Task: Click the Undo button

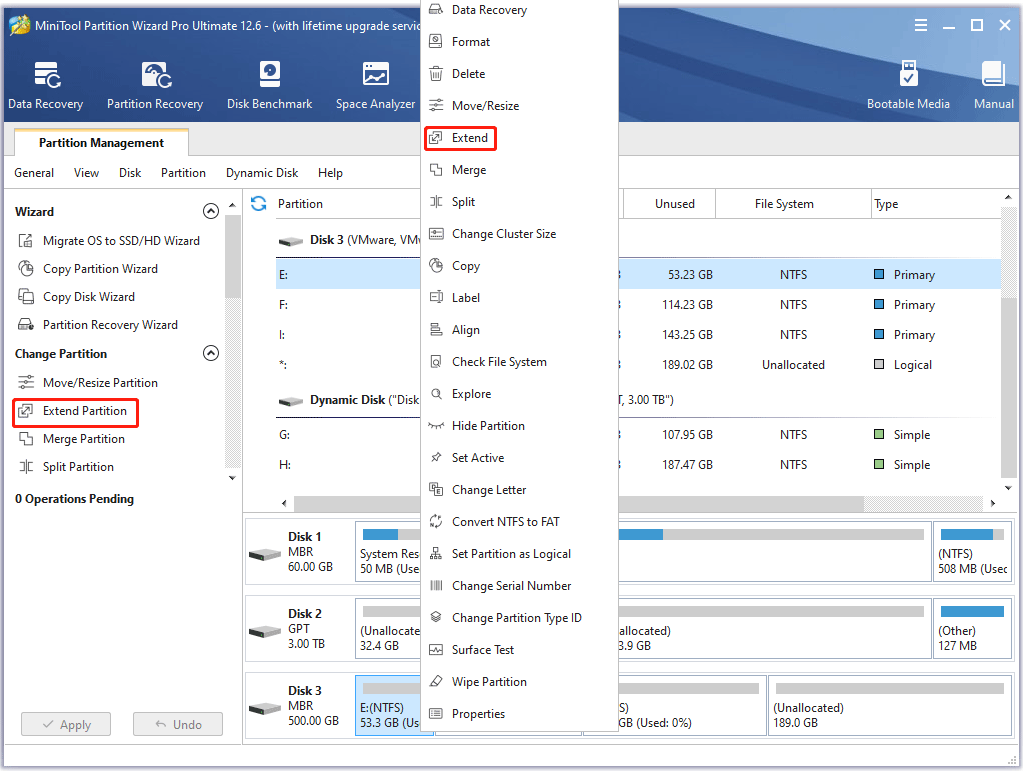Action: pyautogui.click(x=178, y=725)
